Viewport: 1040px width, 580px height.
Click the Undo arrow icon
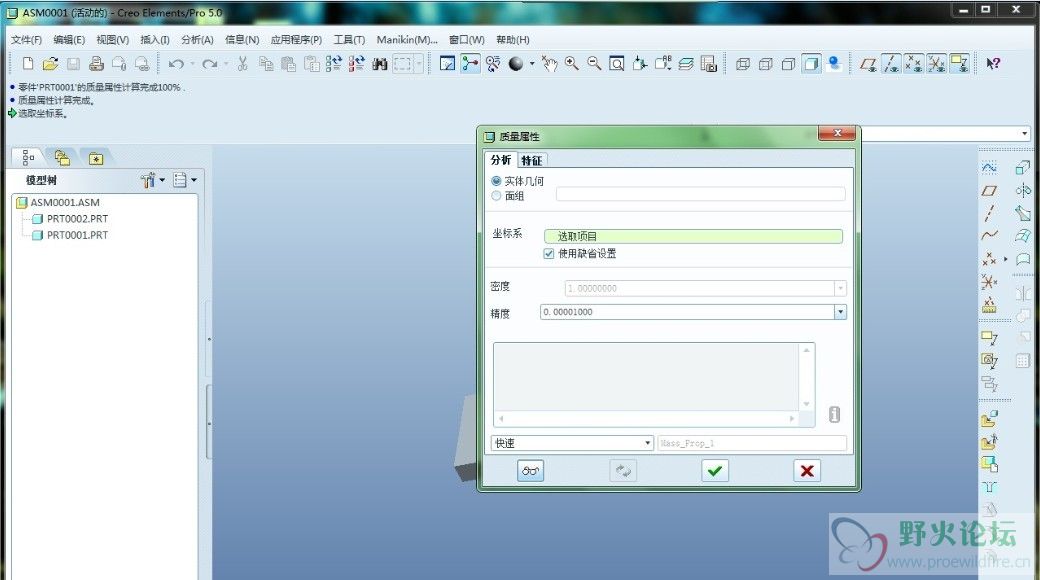tap(176, 64)
